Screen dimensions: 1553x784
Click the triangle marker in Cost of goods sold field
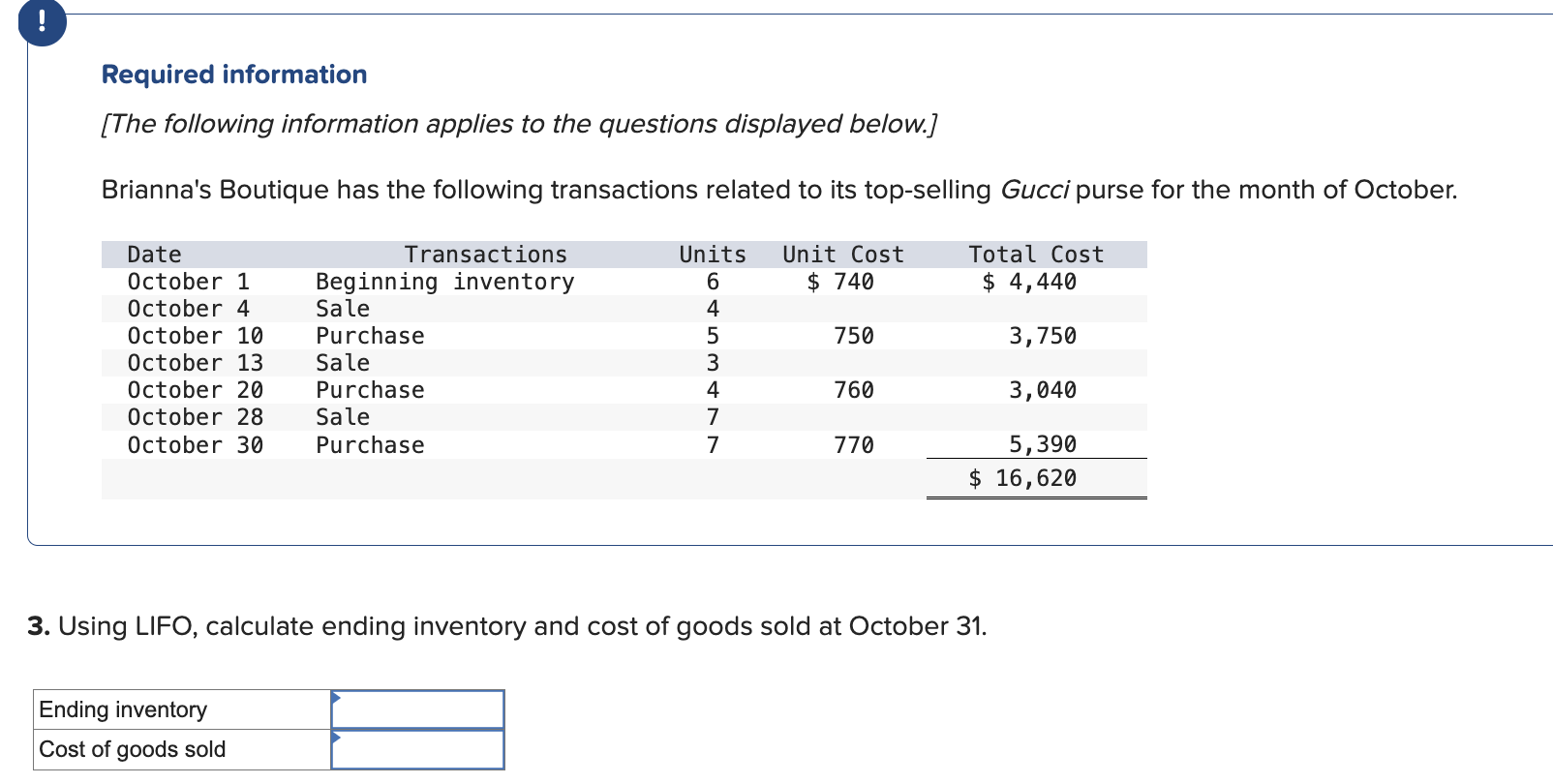(x=336, y=738)
